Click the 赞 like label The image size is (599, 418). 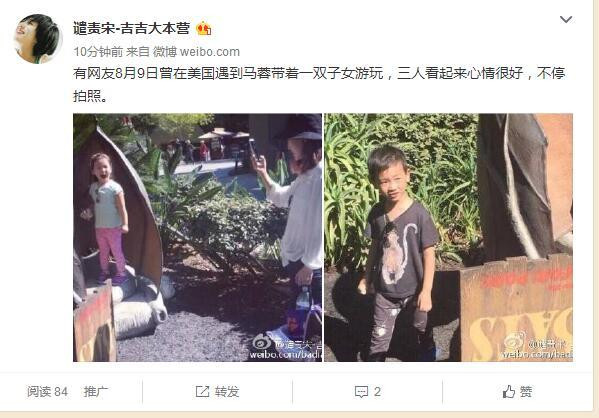[x=526, y=392]
